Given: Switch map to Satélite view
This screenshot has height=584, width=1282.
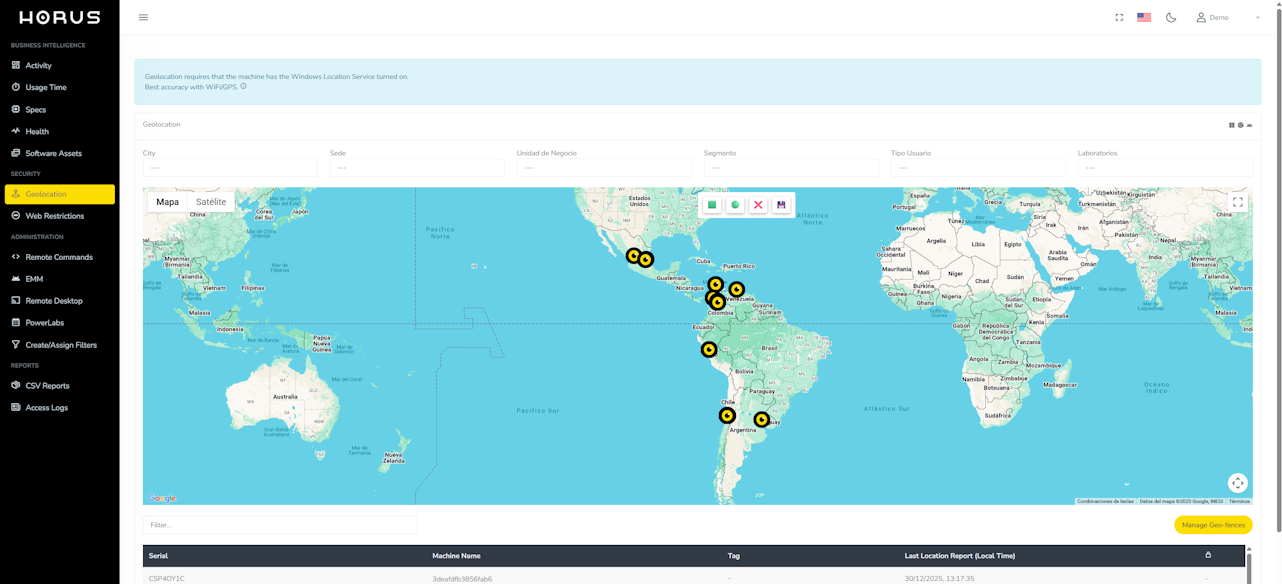Looking at the screenshot, I should [211, 202].
